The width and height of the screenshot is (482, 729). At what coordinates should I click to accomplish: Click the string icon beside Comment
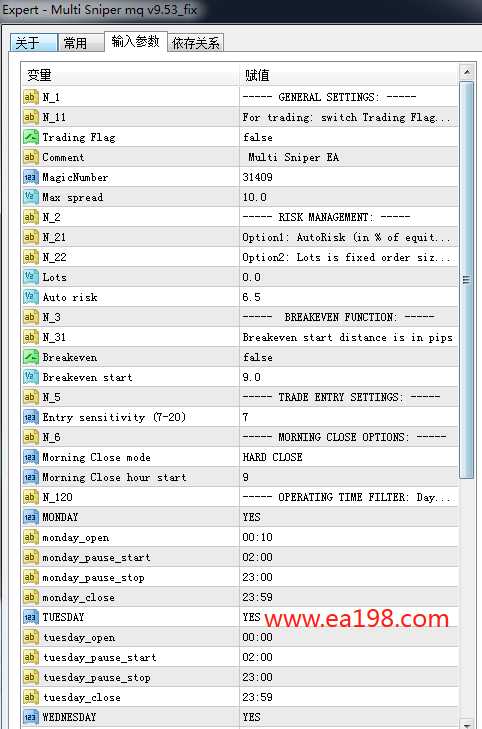pos(30,157)
